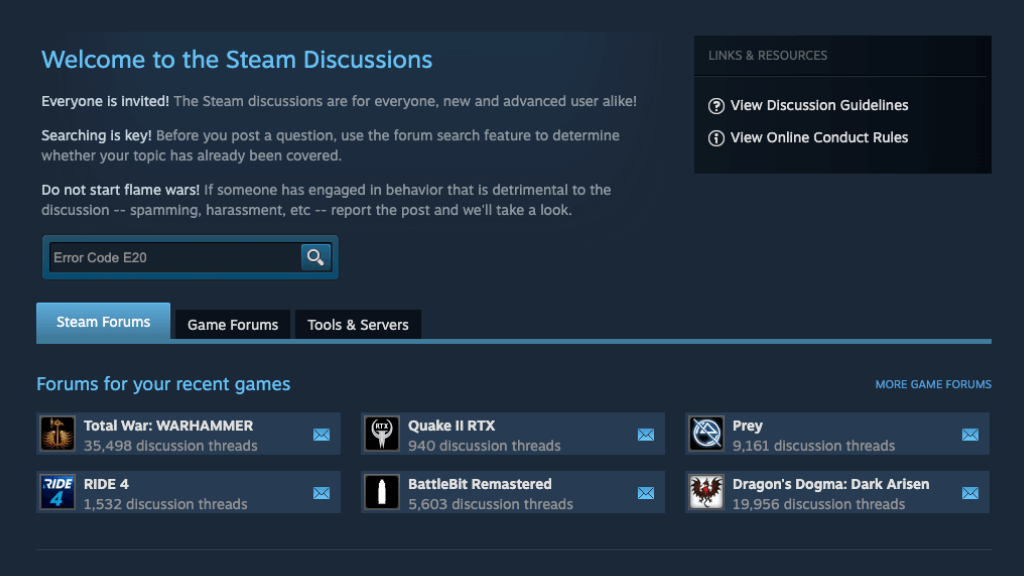Image resolution: width=1024 pixels, height=576 pixels.
Task: Click the Prey game icon
Action: coord(706,434)
